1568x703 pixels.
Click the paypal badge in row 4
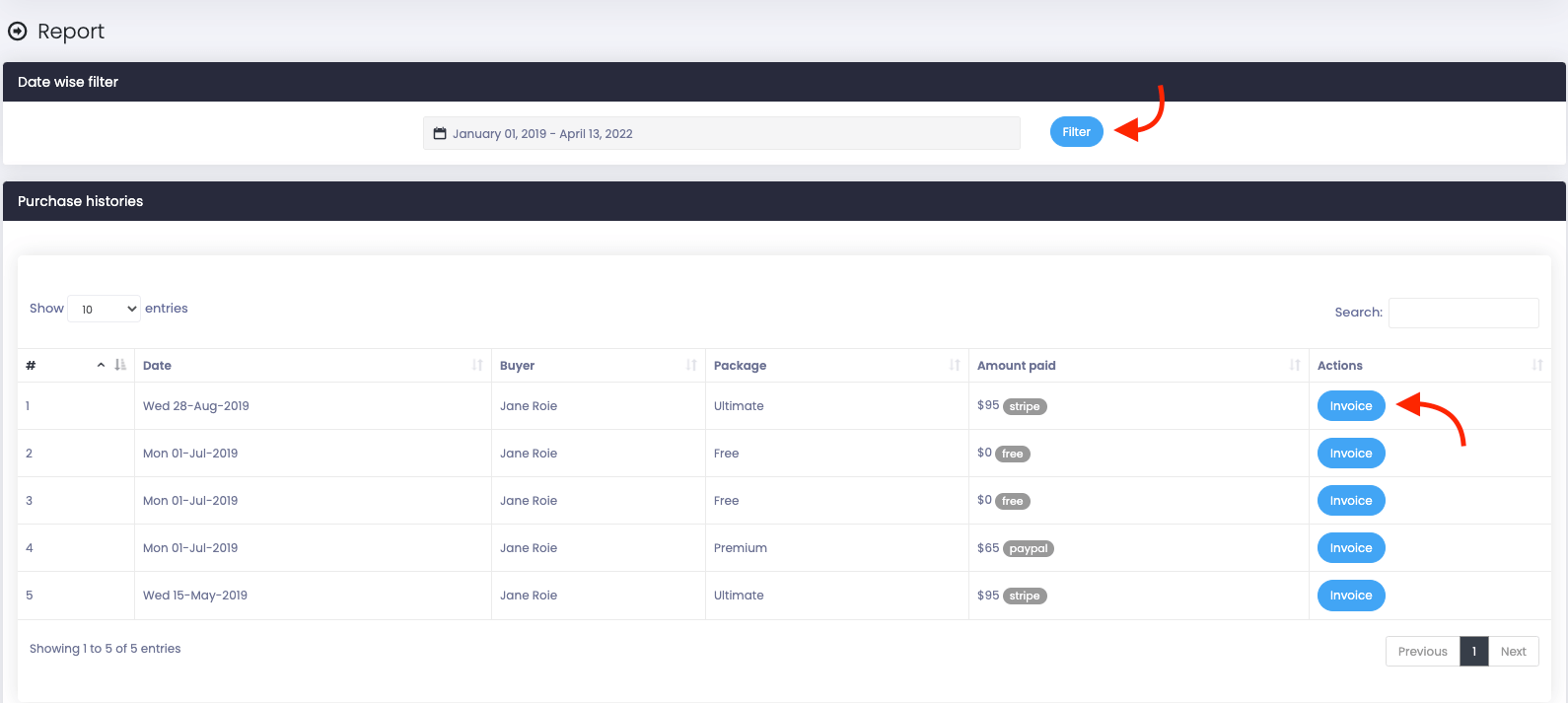coord(1029,548)
